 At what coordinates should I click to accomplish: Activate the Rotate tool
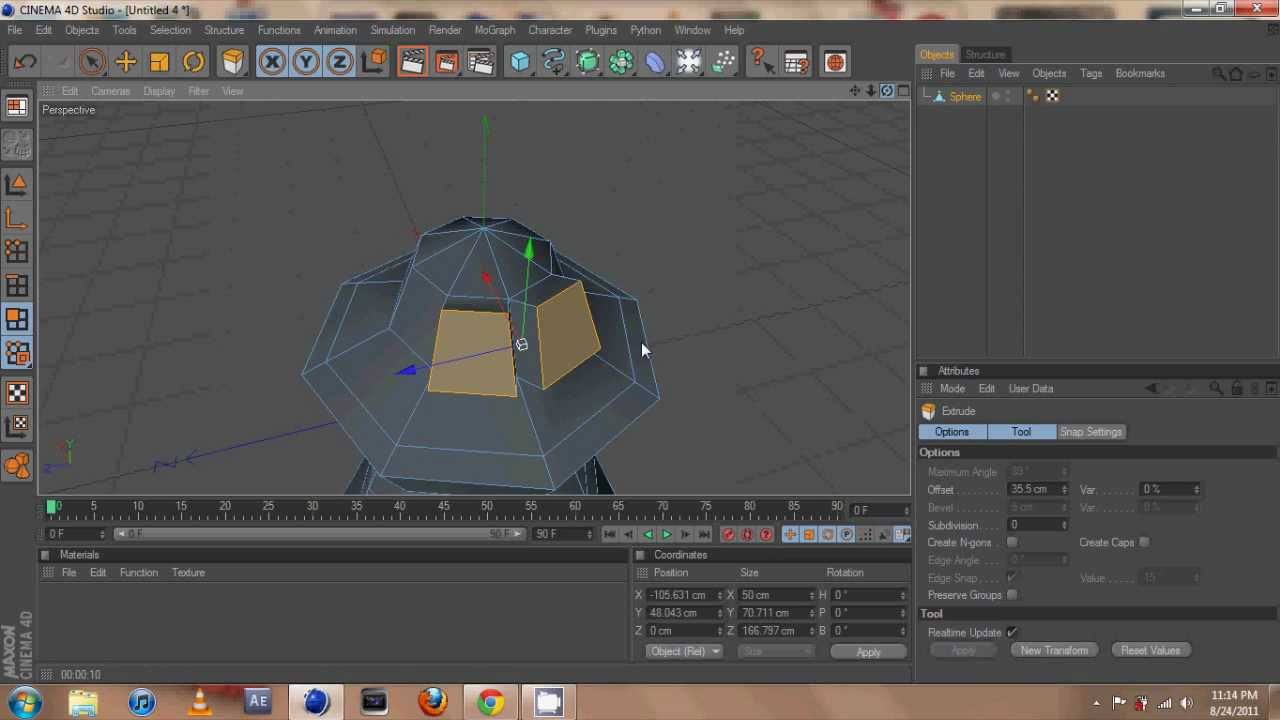click(x=194, y=62)
